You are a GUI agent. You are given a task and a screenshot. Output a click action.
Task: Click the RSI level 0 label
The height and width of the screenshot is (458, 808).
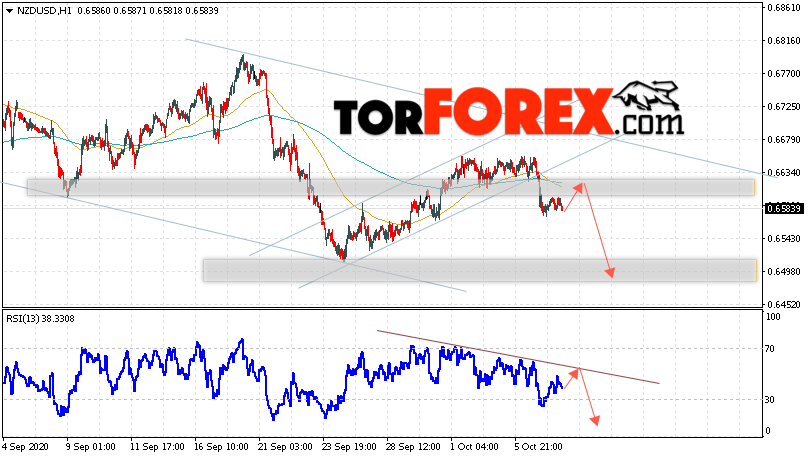pyautogui.click(x=768, y=431)
